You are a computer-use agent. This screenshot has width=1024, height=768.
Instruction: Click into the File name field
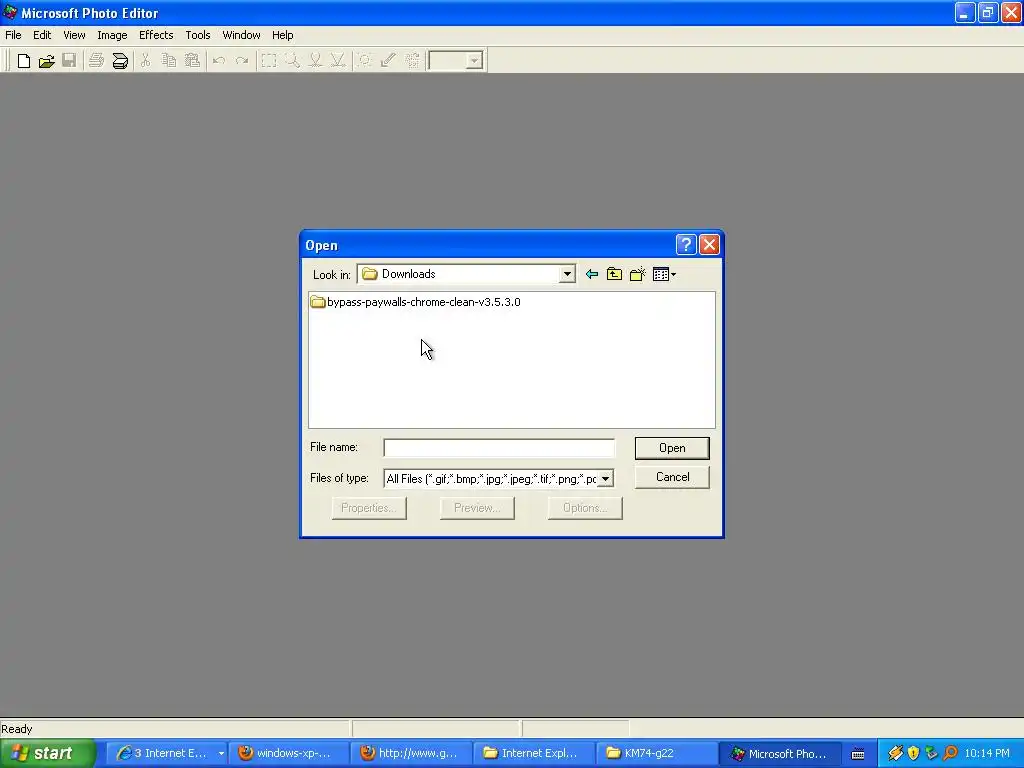[499, 448]
